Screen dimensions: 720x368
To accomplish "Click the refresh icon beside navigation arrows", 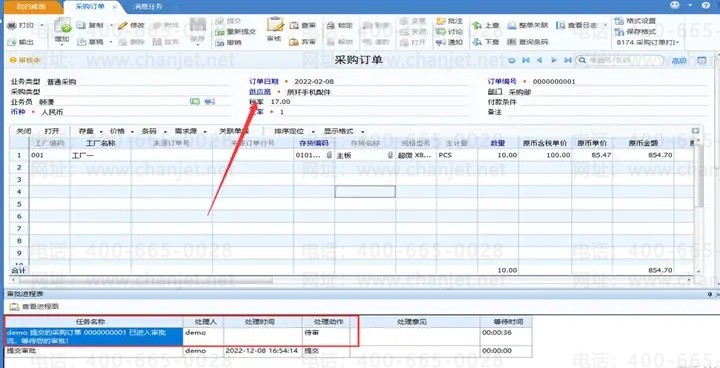I will (x=512, y=60).
